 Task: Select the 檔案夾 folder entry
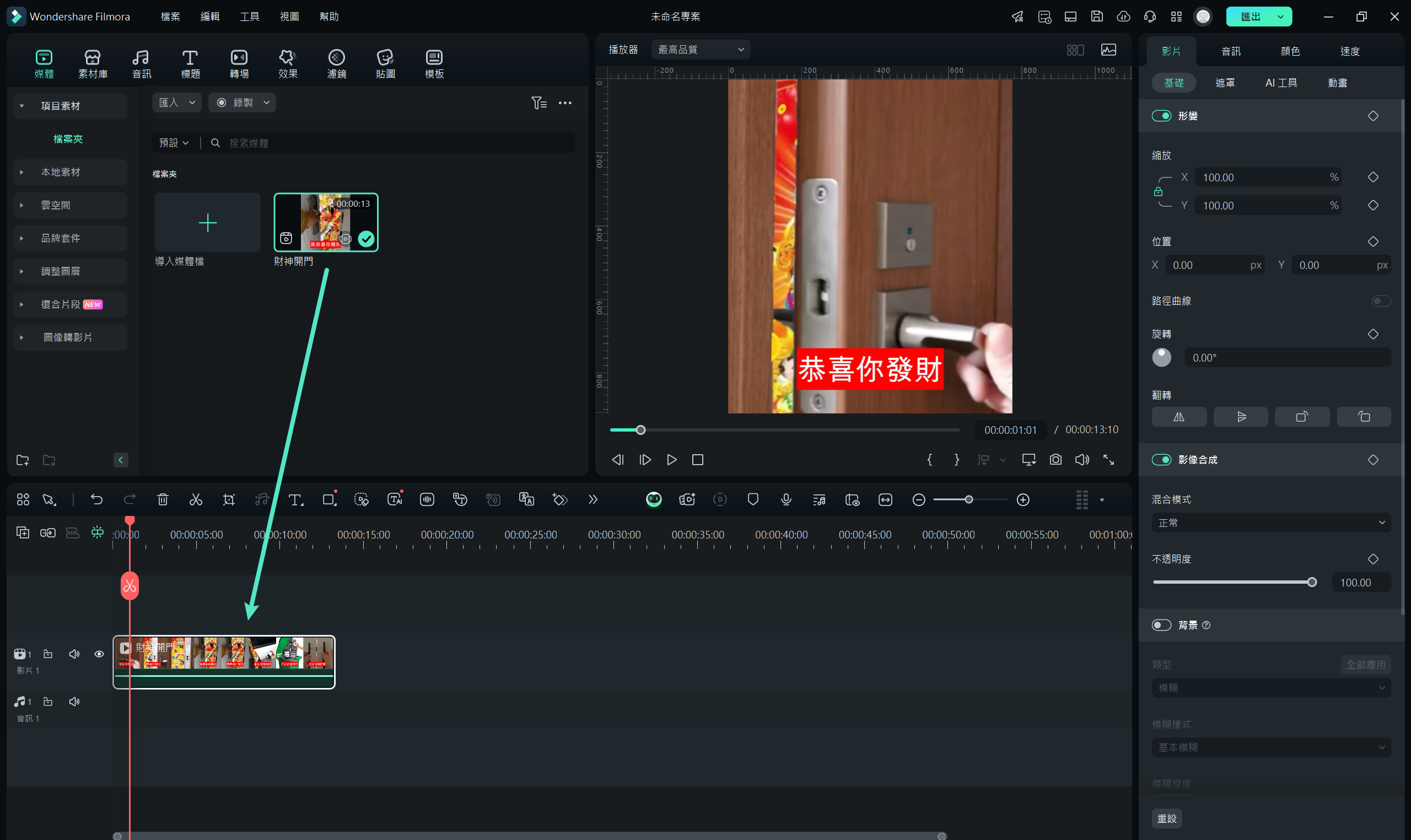(x=68, y=139)
